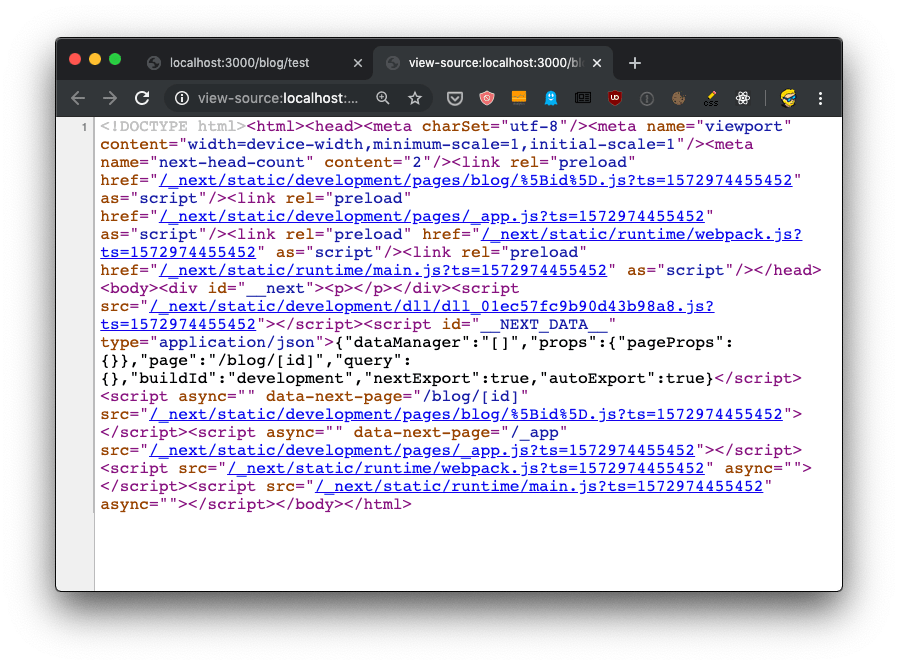This screenshot has height=665, width=898.
Task: Open the uBlock Origin extension
Action: tap(614, 98)
